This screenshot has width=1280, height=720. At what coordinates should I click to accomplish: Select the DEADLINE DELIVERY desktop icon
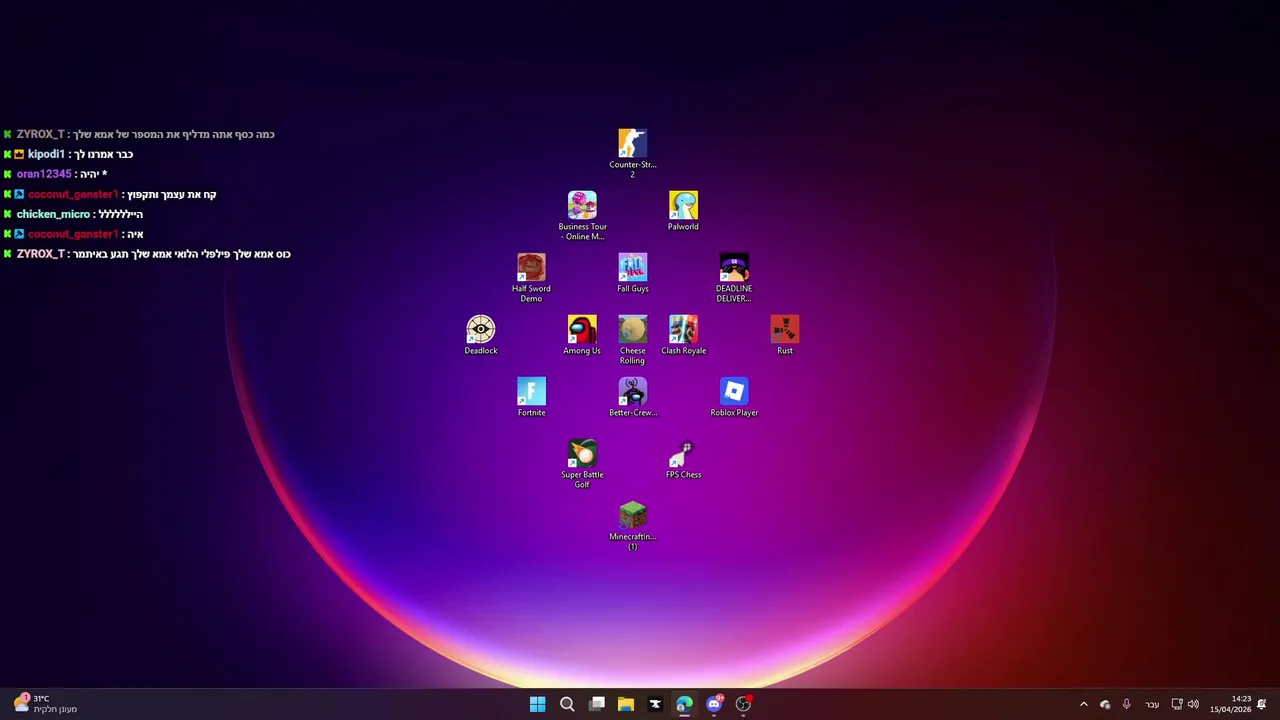pos(734,277)
